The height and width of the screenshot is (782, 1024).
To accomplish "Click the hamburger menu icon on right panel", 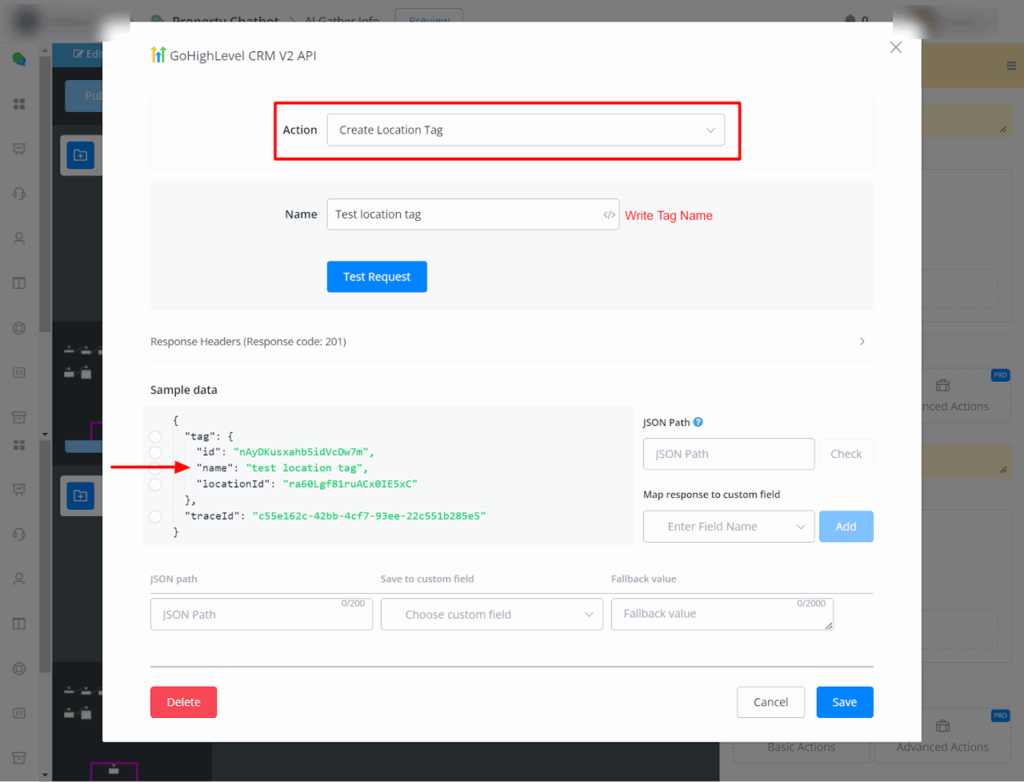I will click(1010, 66).
